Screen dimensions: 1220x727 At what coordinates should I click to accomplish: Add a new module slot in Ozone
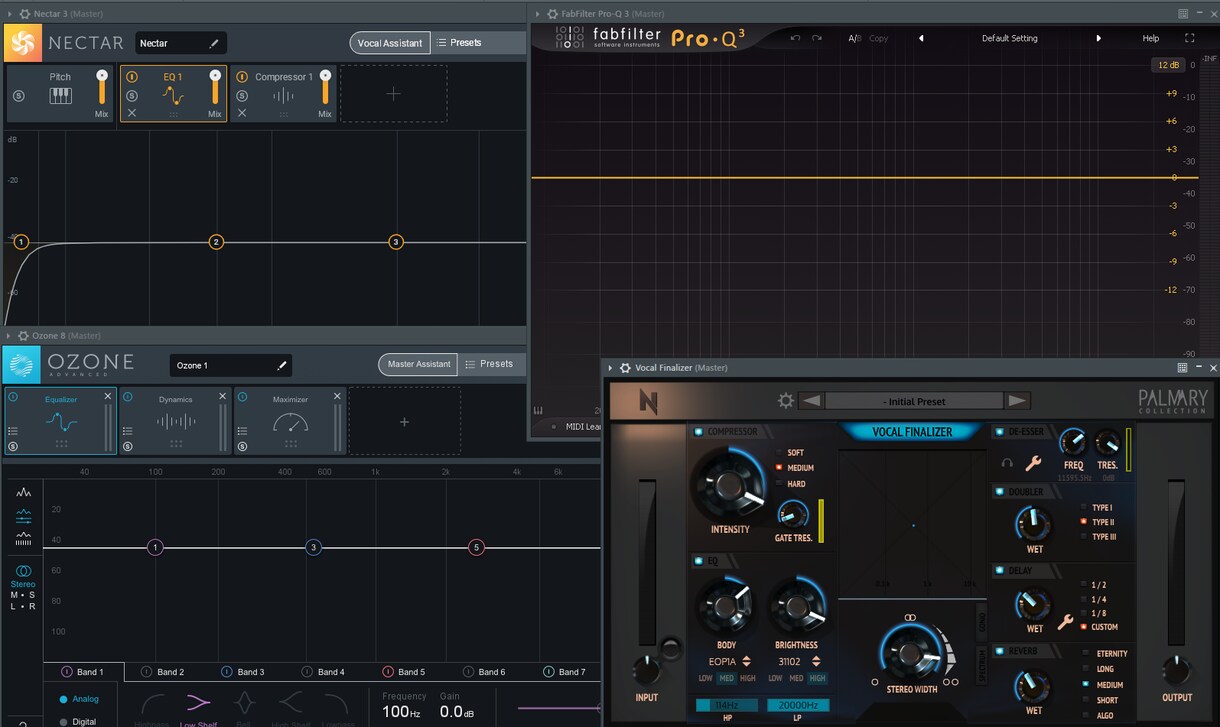tap(404, 422)
